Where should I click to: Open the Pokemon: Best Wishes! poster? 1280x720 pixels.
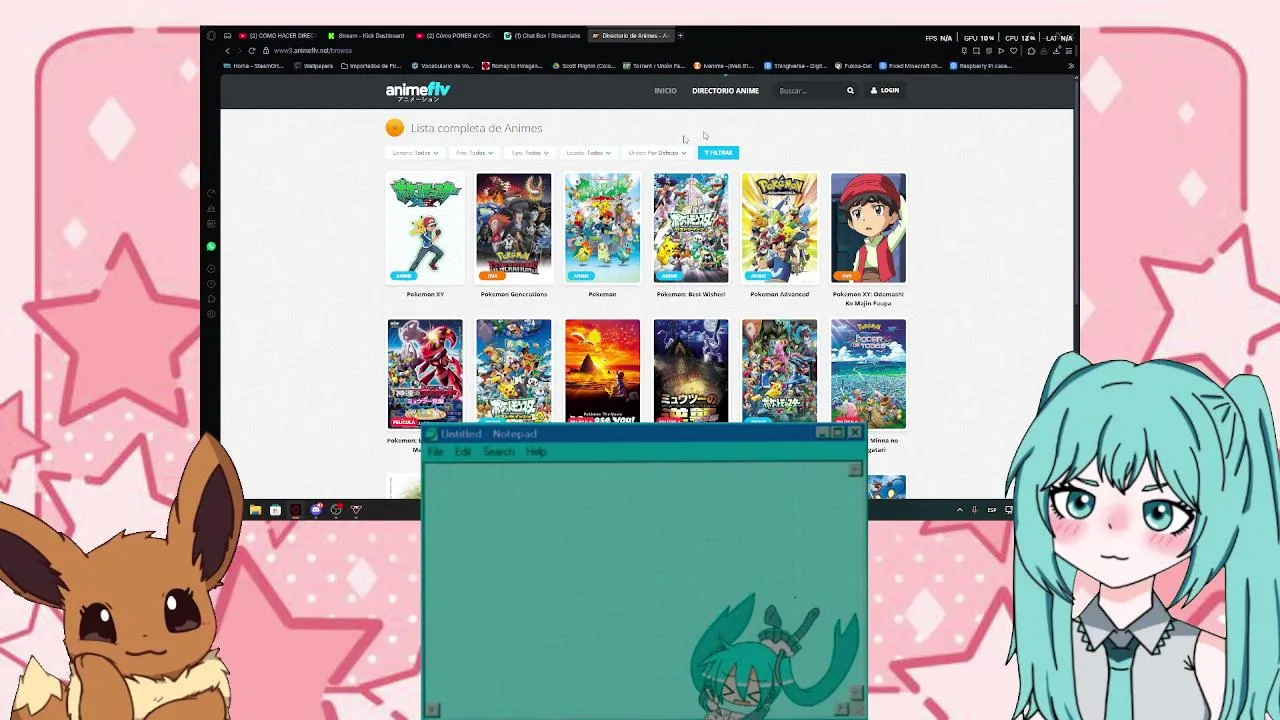pyautogui.click(x=691, y=228)
